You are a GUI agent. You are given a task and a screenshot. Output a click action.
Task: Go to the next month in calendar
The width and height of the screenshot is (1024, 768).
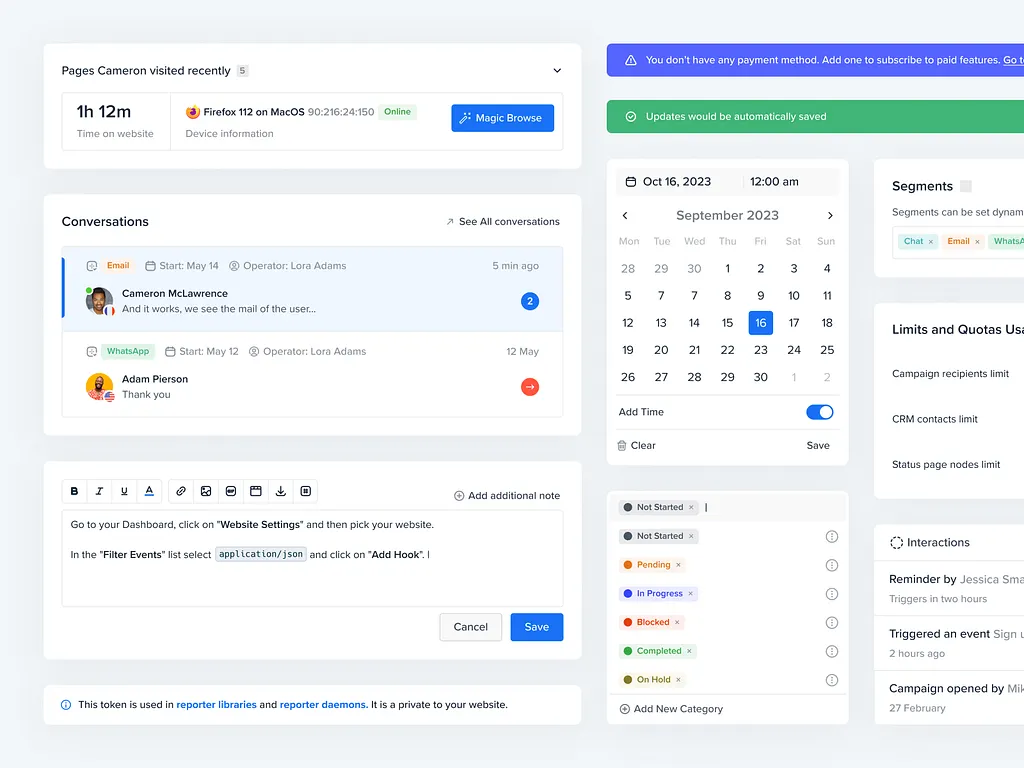[830, 215]
